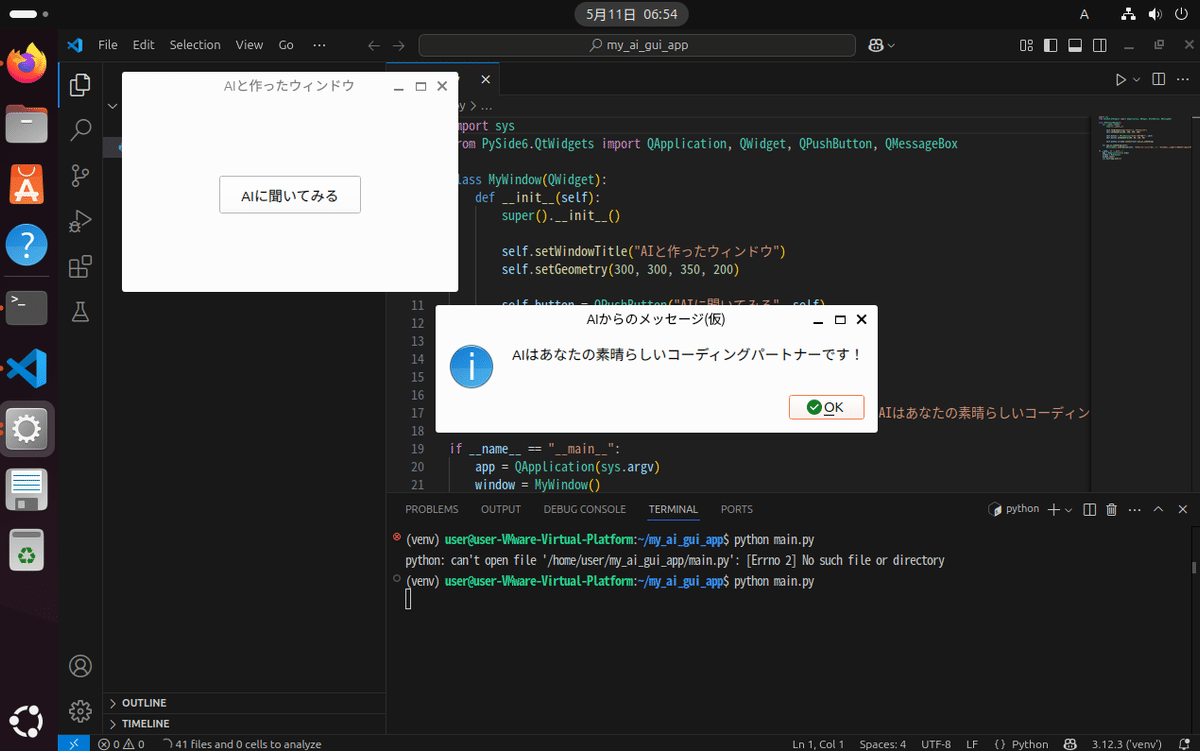Open a new terminal with the plus icon
This screenshot has width=1200, height=751.
pyautogui.click(x=1052, y=509)
